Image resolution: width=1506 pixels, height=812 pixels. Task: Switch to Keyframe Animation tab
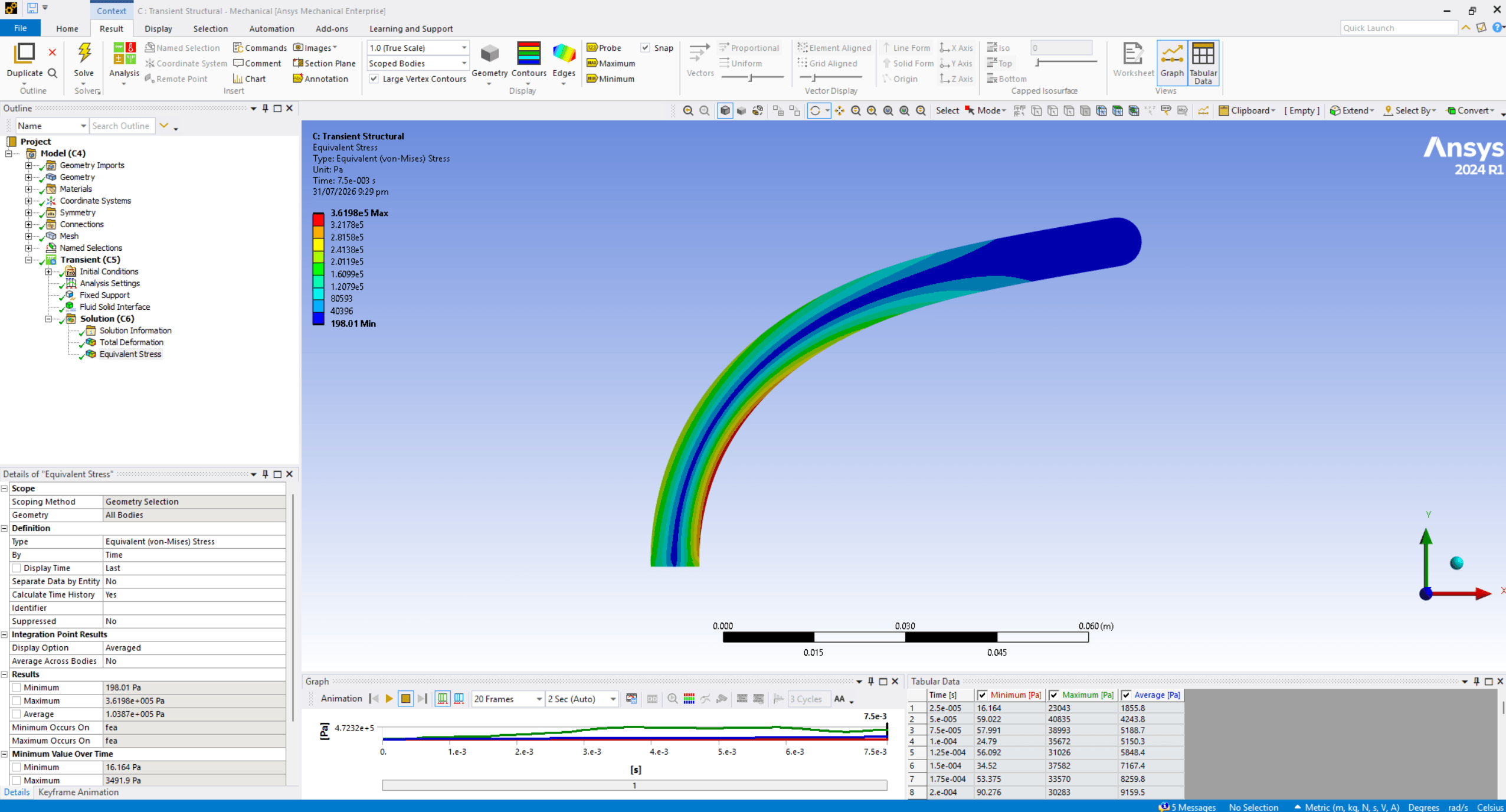pos(78,792)
